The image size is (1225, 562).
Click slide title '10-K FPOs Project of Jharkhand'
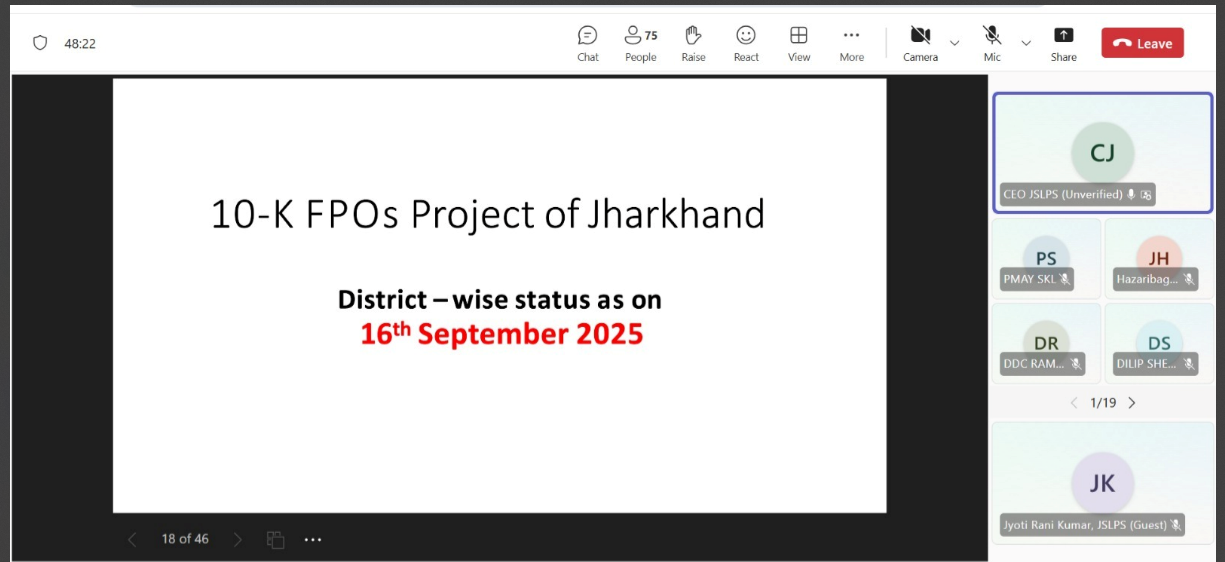pos(488,214)
